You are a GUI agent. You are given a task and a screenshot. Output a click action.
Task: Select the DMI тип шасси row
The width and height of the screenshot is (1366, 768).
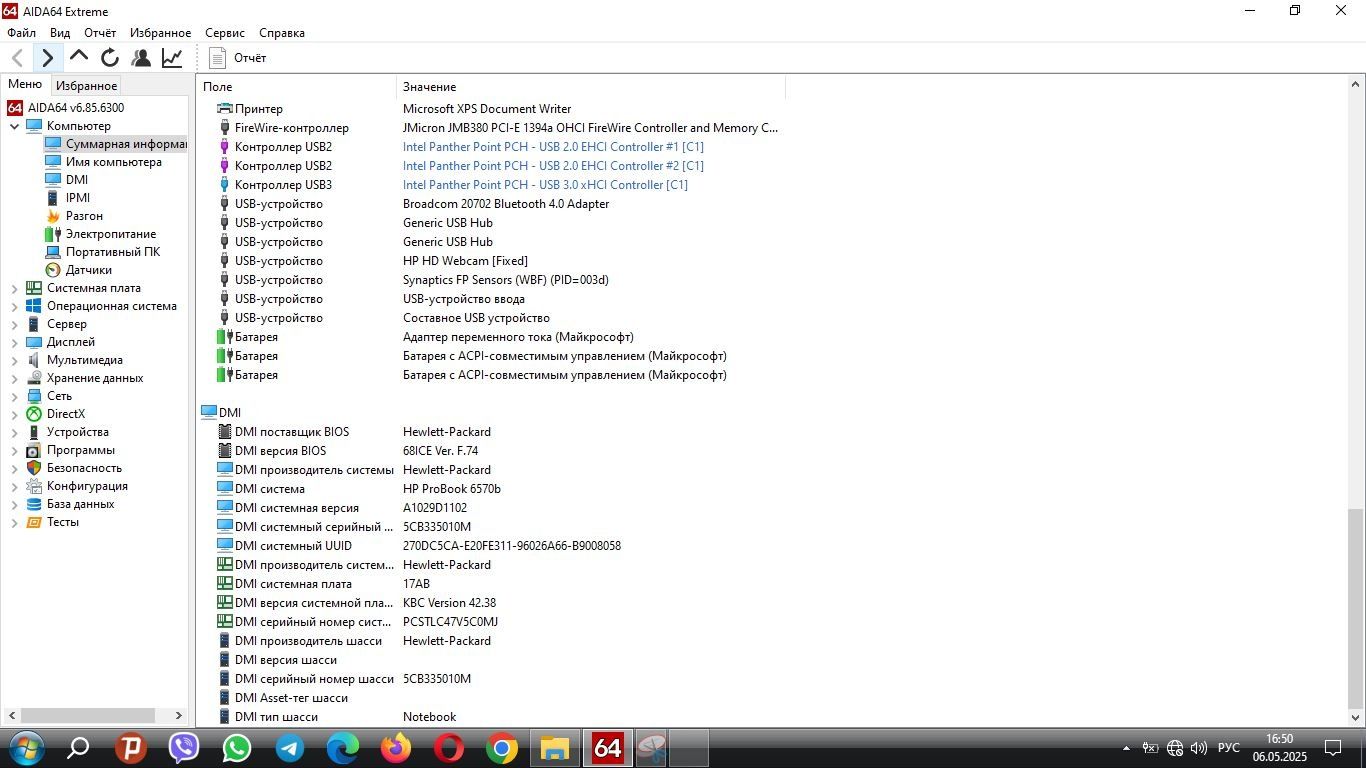click(x=490, y=717)
